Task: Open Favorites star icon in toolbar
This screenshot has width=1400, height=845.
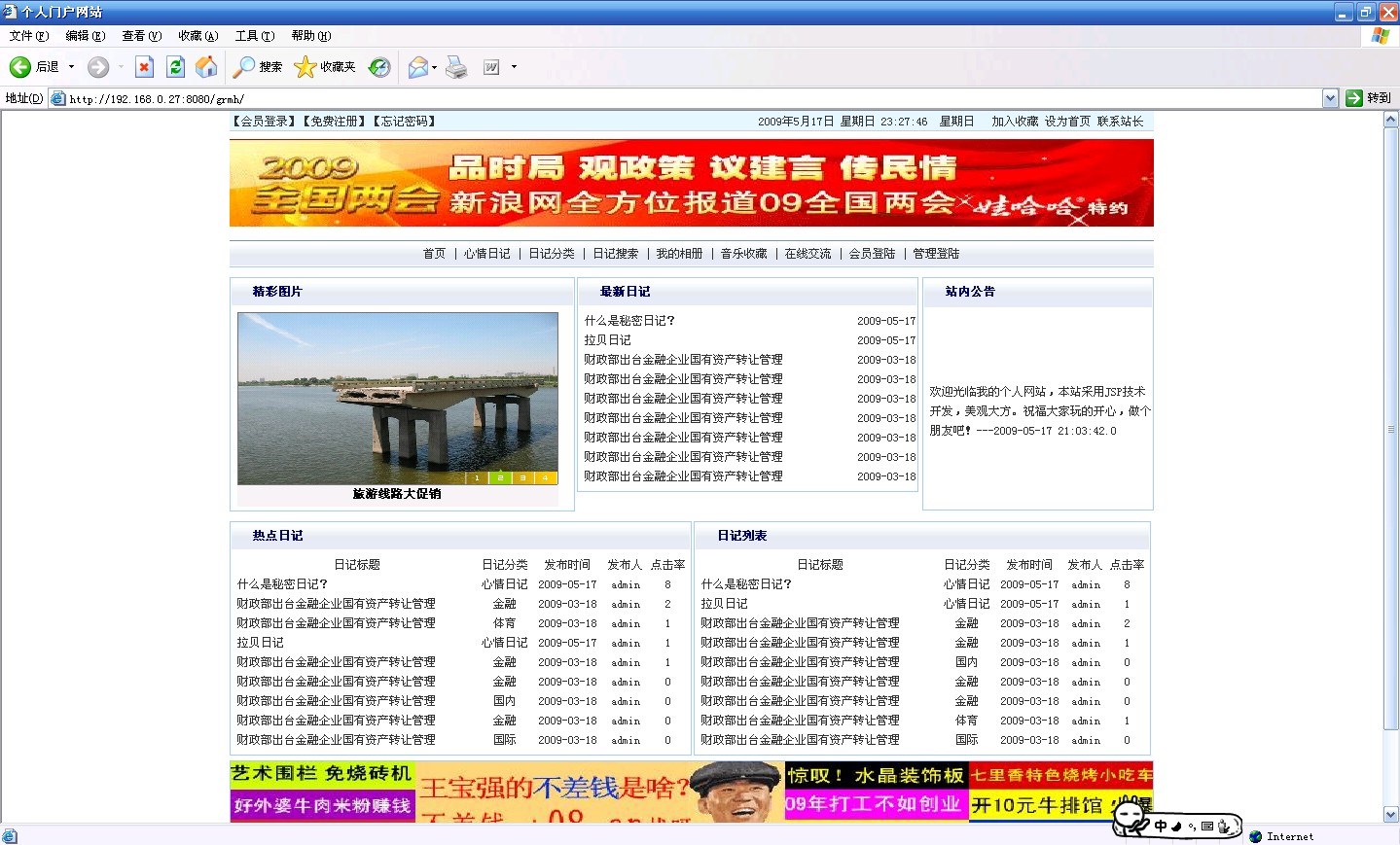Action: (305, 67)
